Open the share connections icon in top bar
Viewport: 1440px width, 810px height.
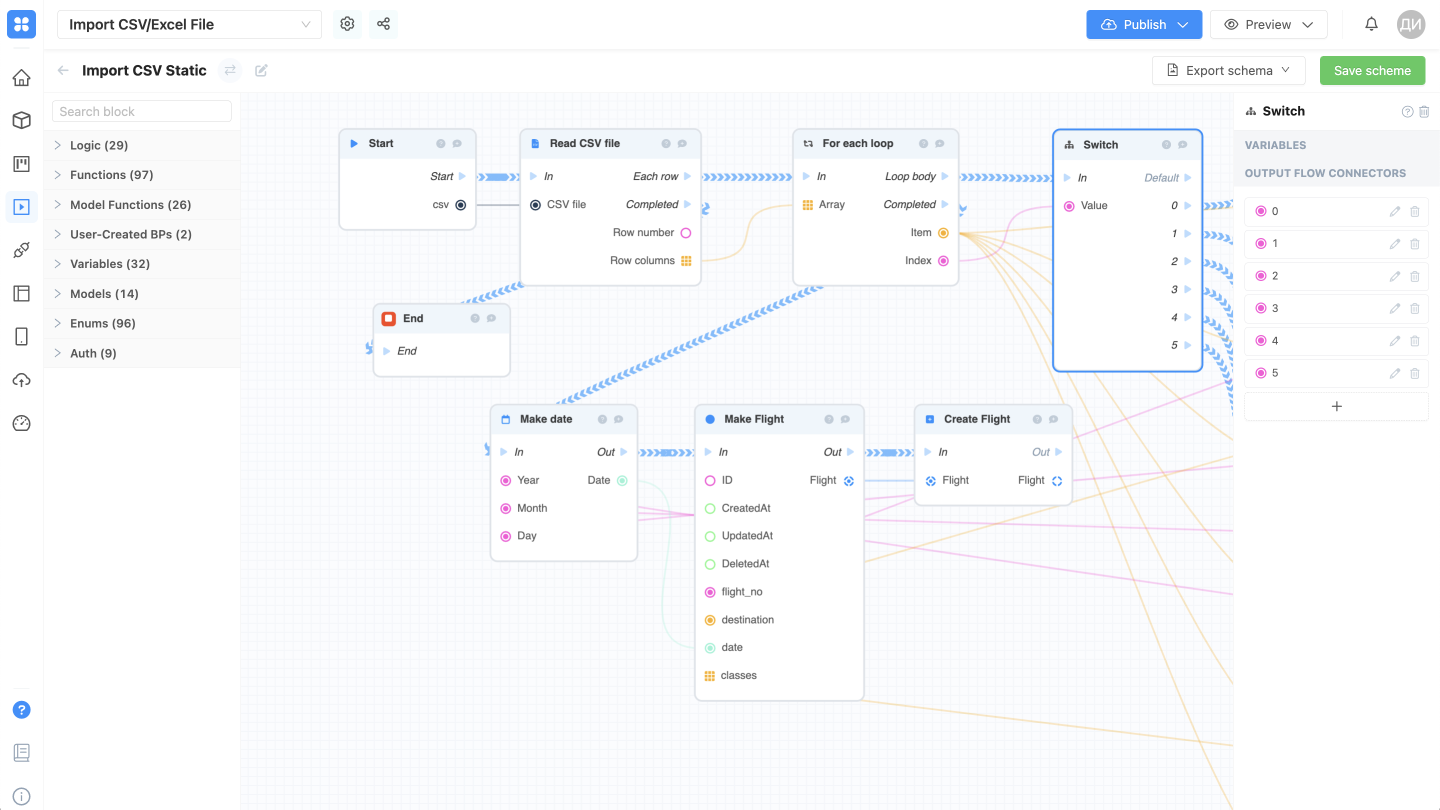point(383,24)
